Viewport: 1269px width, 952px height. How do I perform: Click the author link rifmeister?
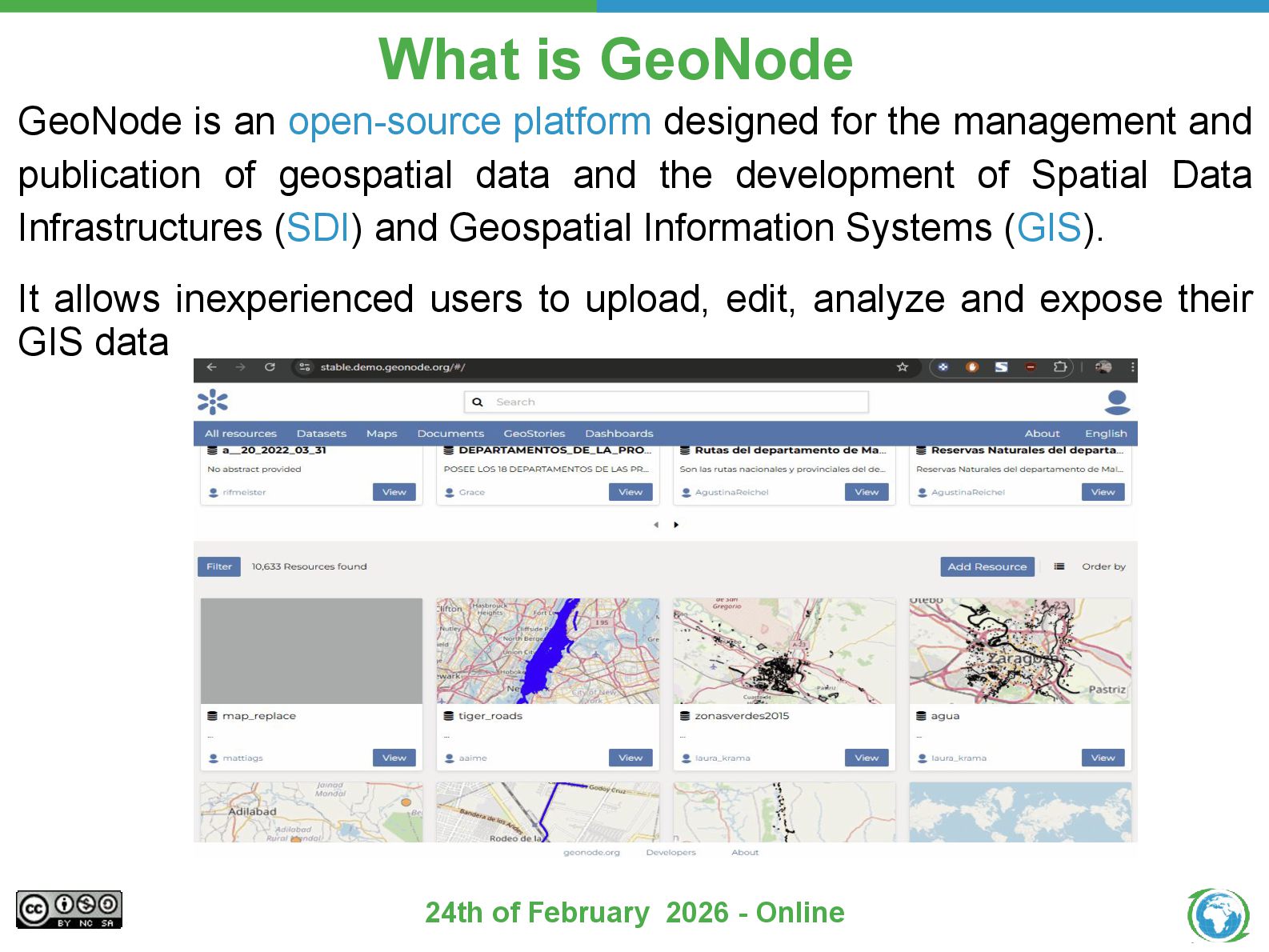[244, 493]
